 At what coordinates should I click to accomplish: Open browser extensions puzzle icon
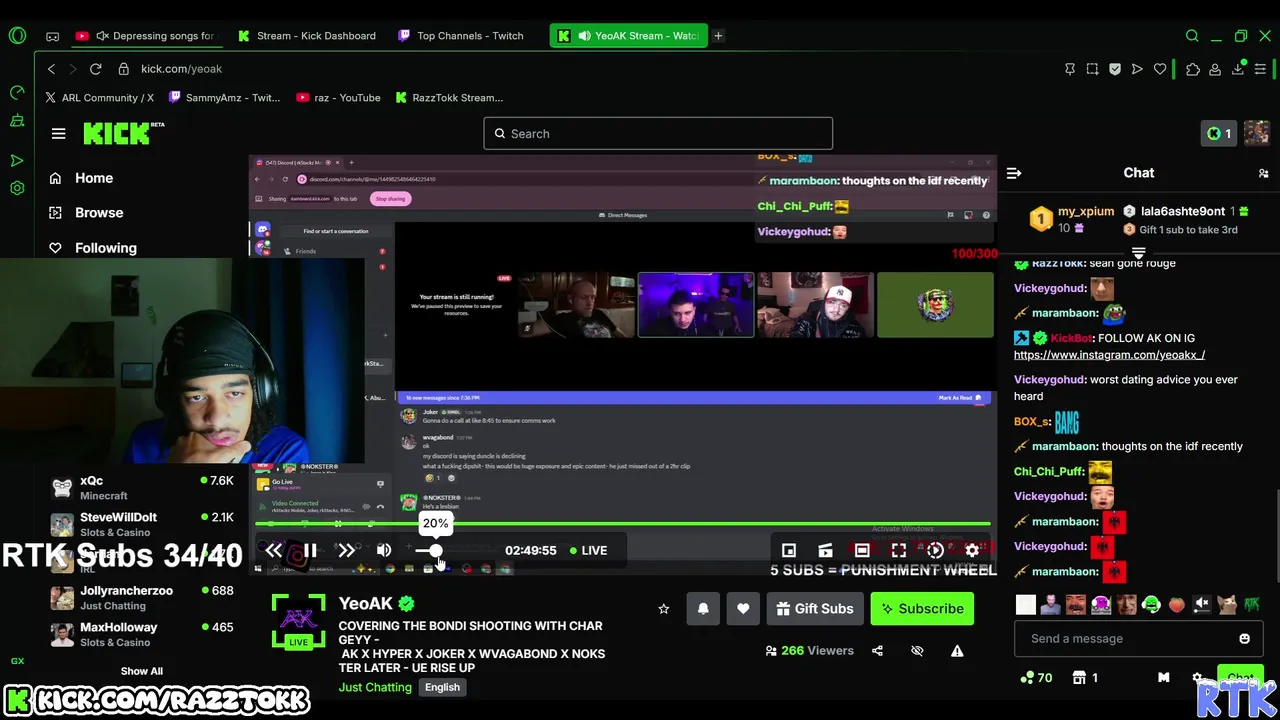pos(1192,69)
